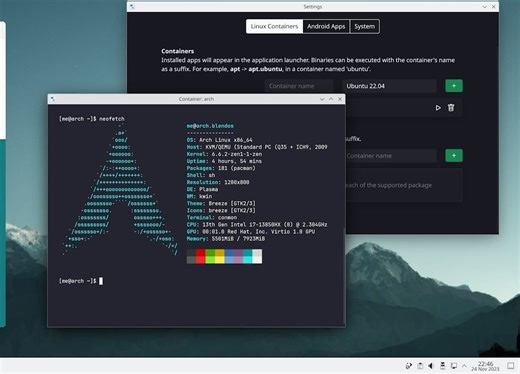Screen dimensions: 520x374
Task: Click the 'neofetch' command text in terminal
Action: (x=112, y=119)
